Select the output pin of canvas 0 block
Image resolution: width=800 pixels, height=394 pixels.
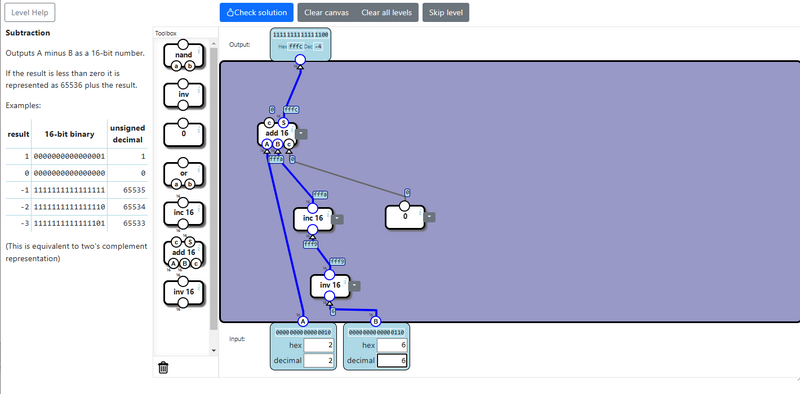coord(405,206)
